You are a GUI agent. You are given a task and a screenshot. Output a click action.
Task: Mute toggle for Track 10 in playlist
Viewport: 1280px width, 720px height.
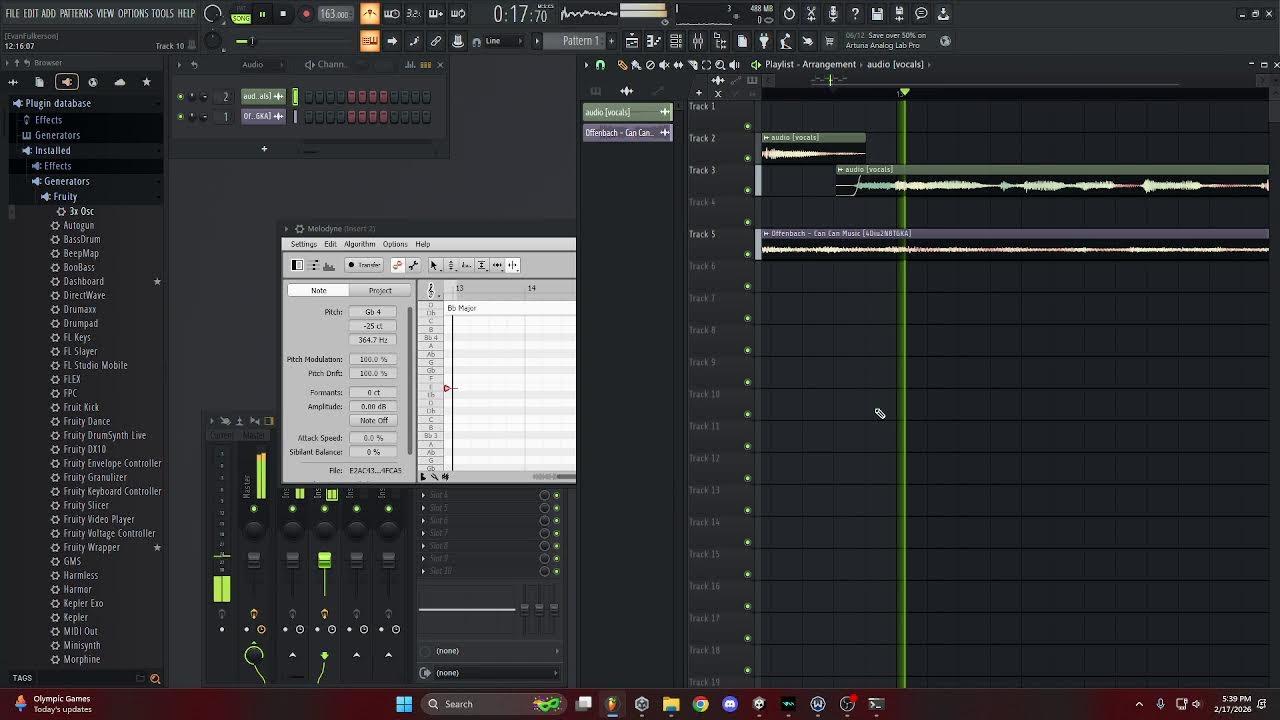747,414
